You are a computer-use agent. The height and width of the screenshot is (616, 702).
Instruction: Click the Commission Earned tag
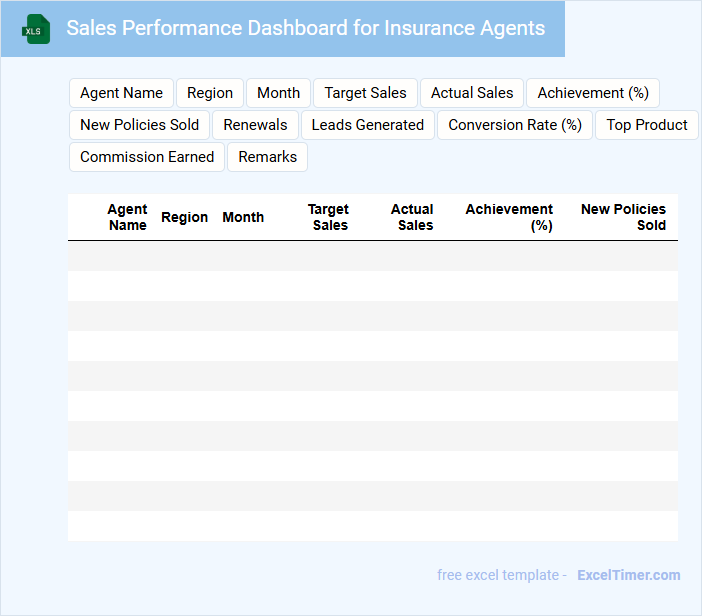(147, 157)
